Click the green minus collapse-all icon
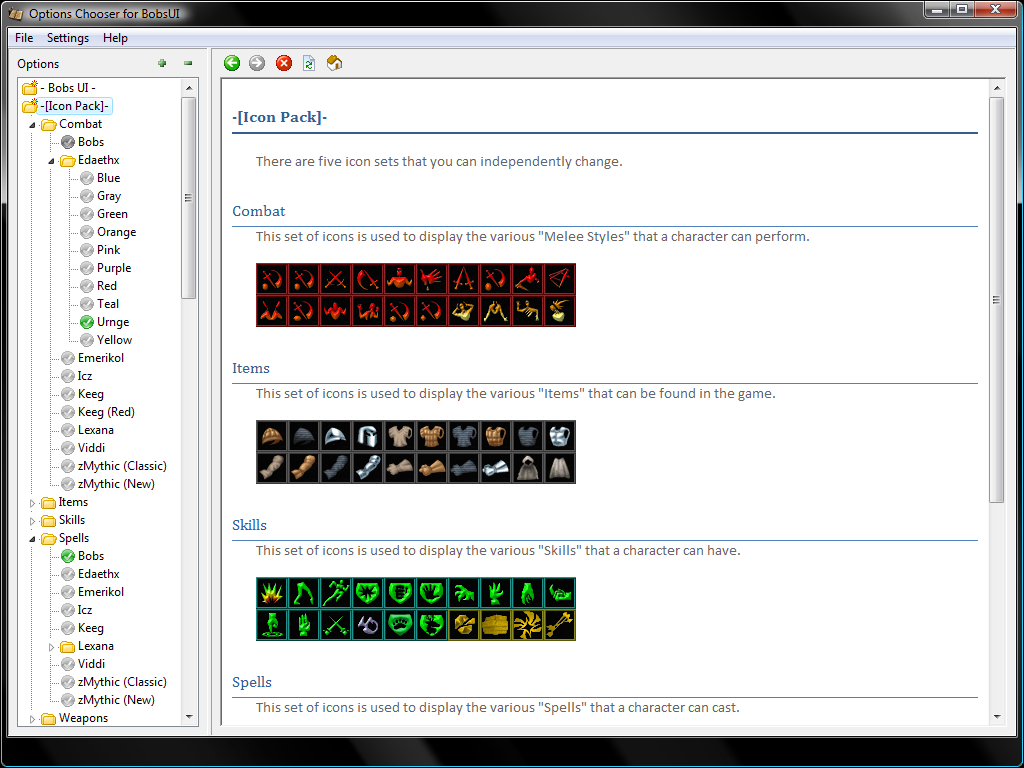Viewport: 1024px width, 768px height. pyautogui.click(x=188, y=63)
